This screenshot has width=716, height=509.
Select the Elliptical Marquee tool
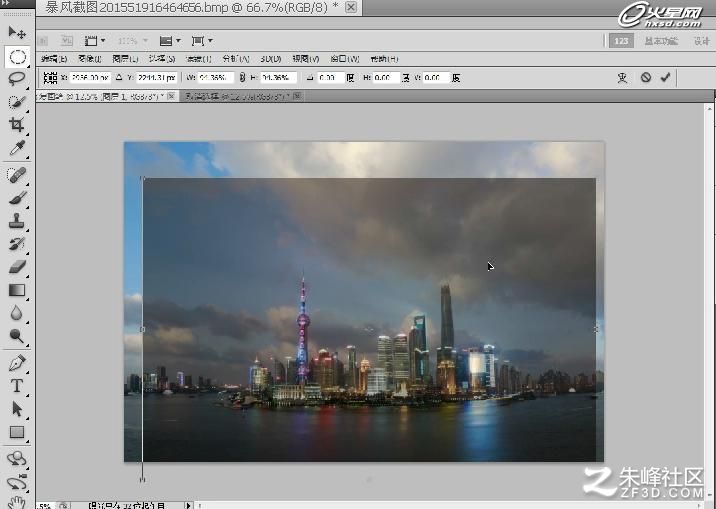coord(17,57)
